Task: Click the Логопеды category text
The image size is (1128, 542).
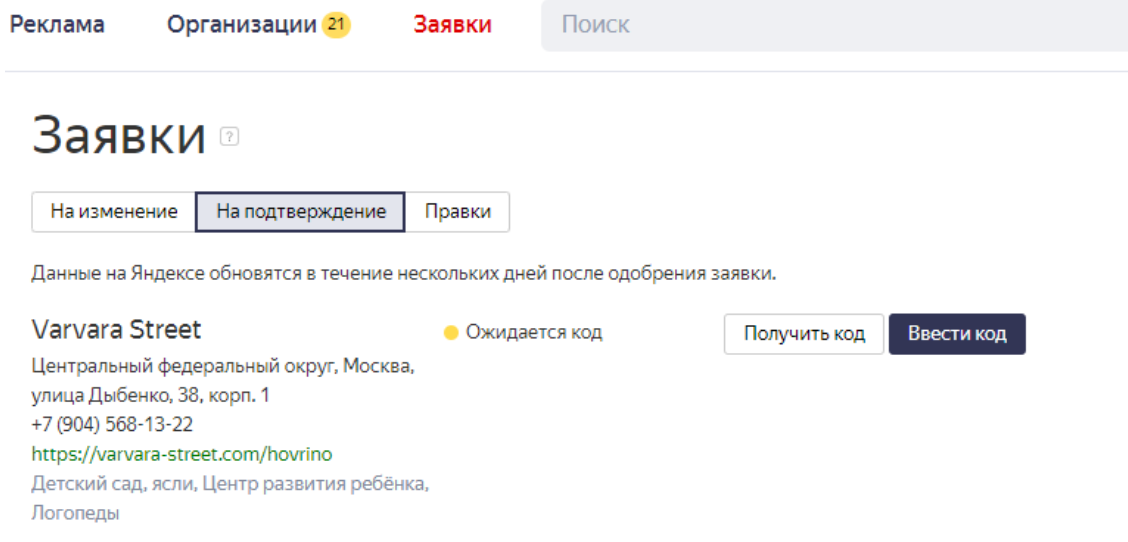Action: 76,513
